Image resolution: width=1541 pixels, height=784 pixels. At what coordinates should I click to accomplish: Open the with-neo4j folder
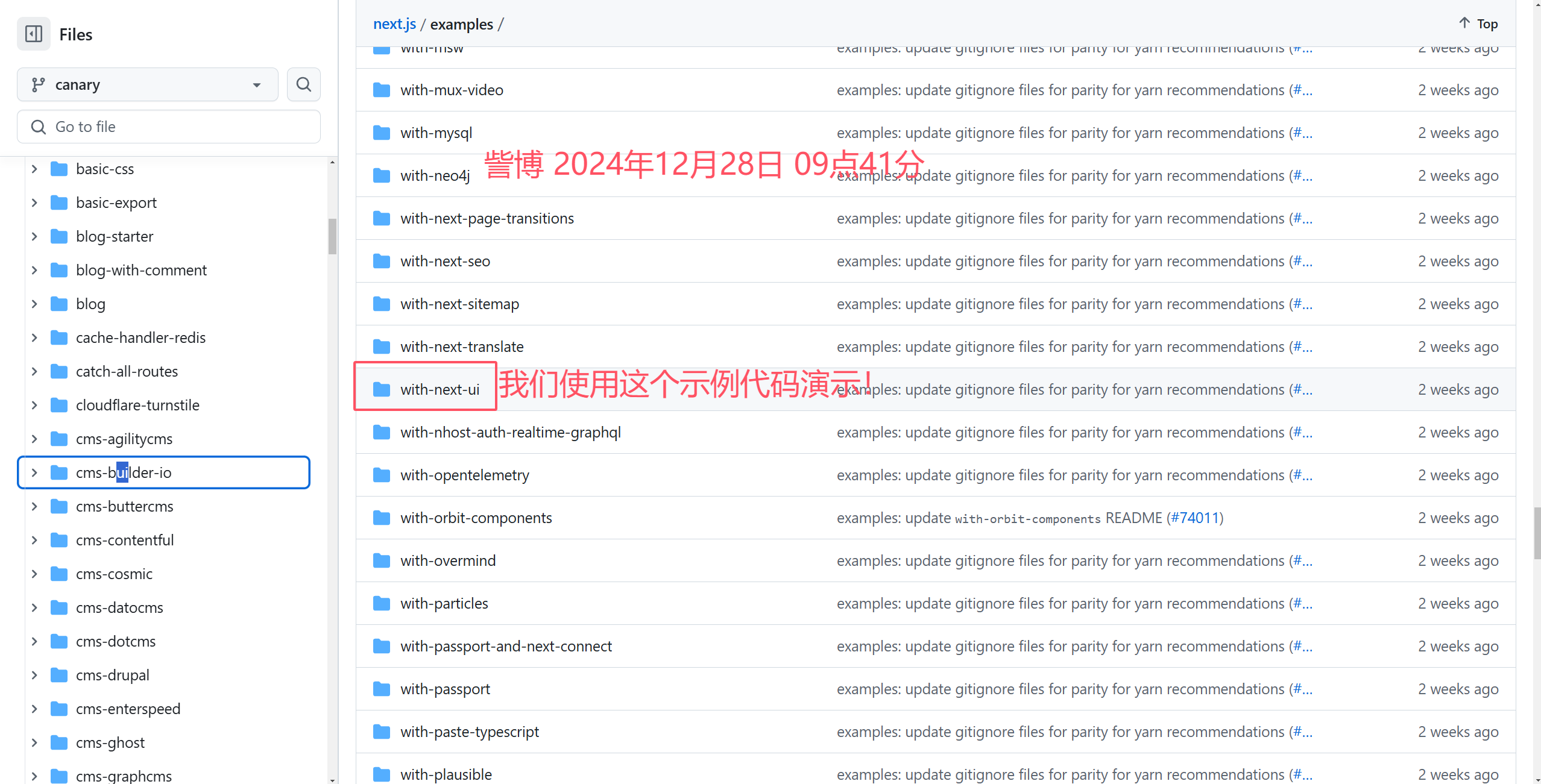coord(435,176)
